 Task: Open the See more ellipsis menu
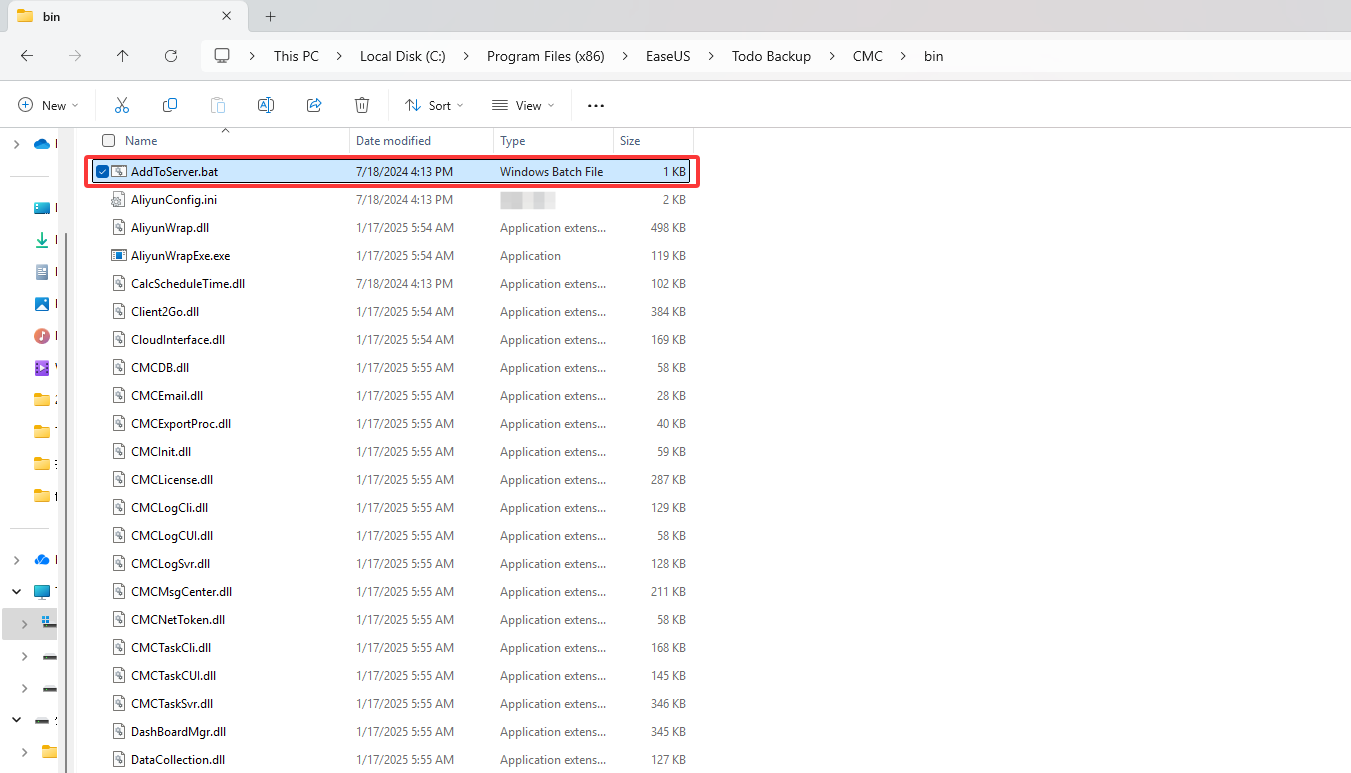pos(596,105)
